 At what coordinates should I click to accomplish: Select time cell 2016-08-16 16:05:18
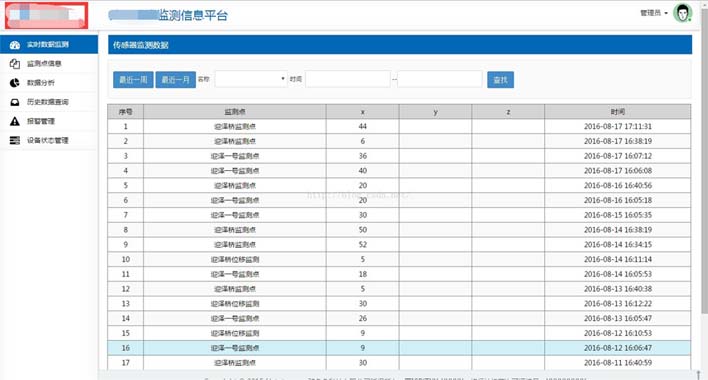click(618, 200)
